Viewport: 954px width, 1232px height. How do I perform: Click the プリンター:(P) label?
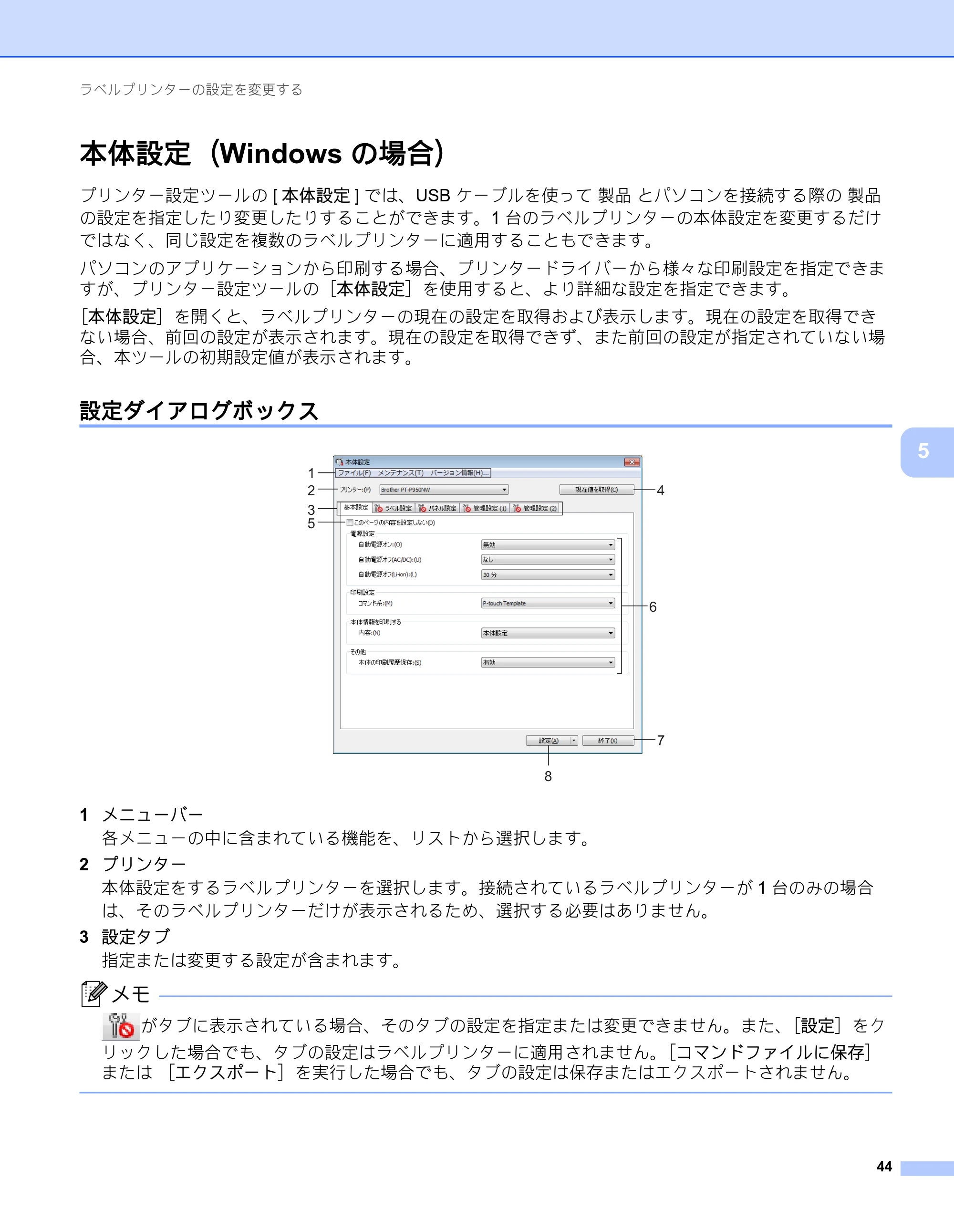click(x=354, y=490)
